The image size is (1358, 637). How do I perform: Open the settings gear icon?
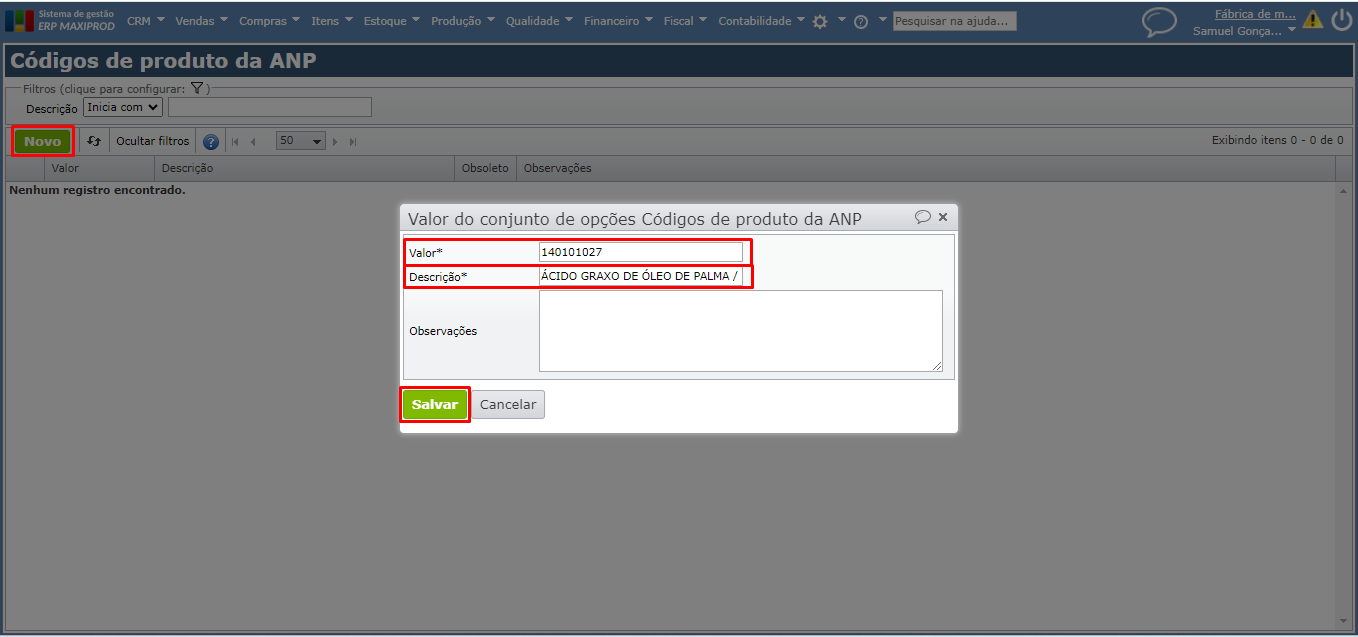pos(820,21)
